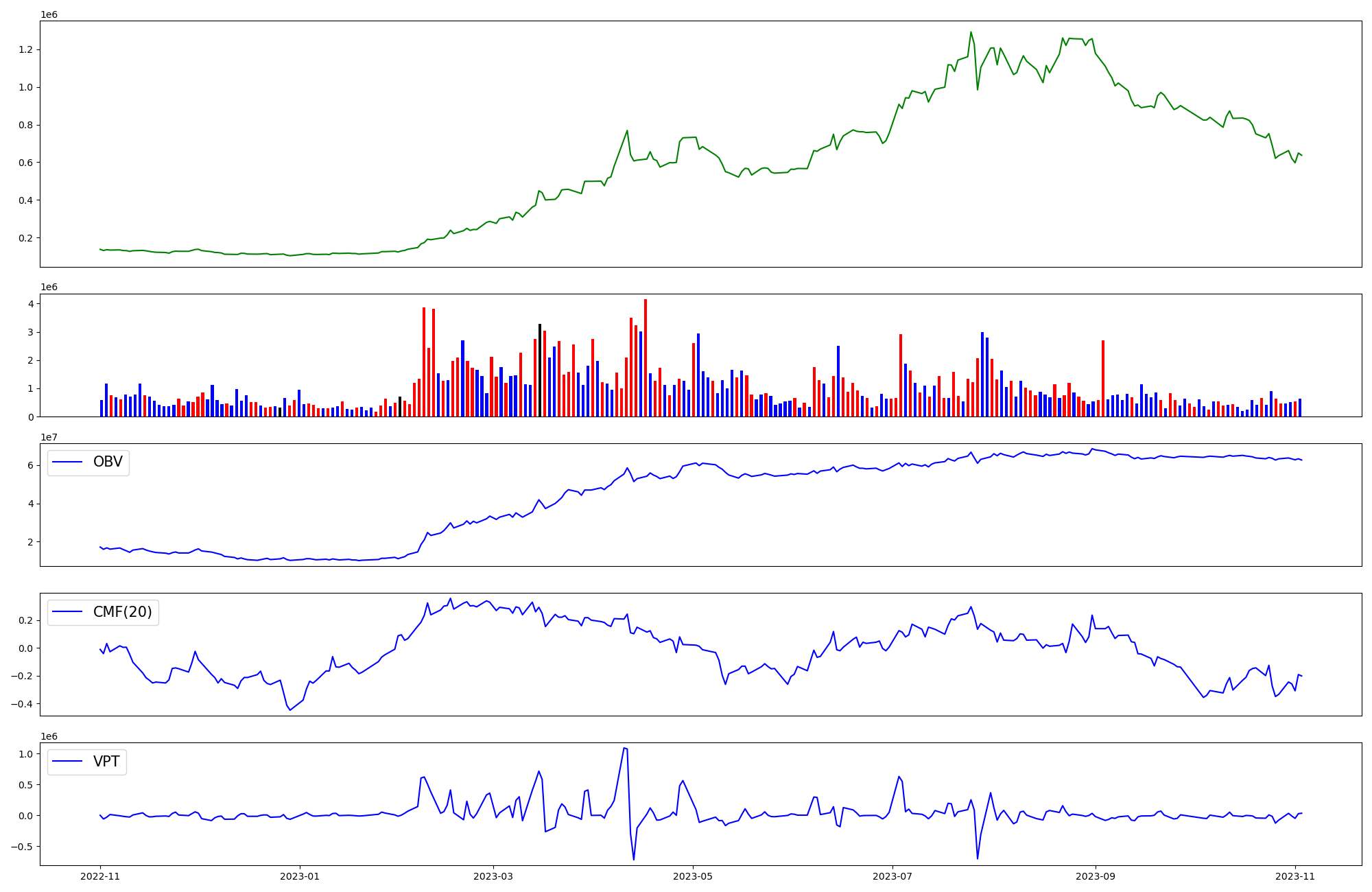The width and height of the screenshot is (1372, 892).
Task: Click the 2023-11 x-axis date label
Action: 1295,876
